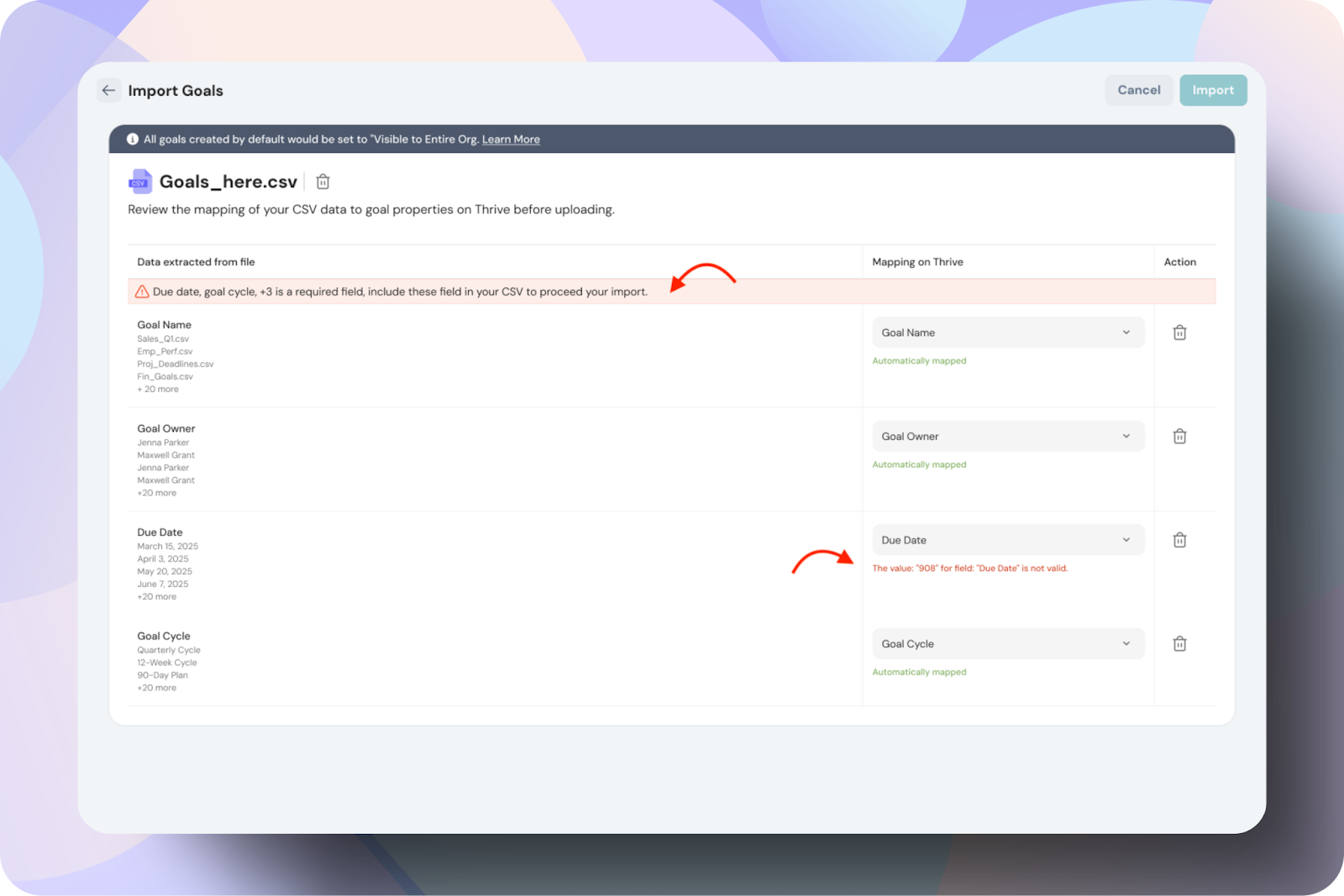Open the Goal Name mapping dropdown
The image size is (1344, 896).
point(1008,333)
